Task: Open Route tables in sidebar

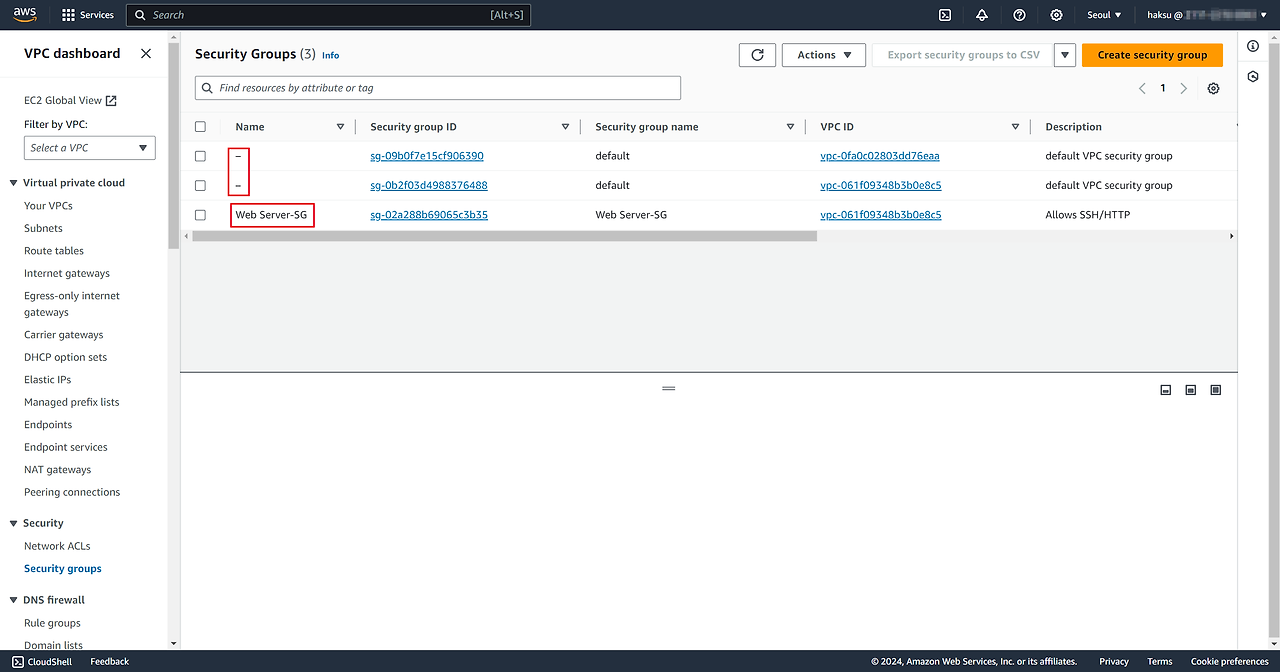Action: (x=54, y=251)
